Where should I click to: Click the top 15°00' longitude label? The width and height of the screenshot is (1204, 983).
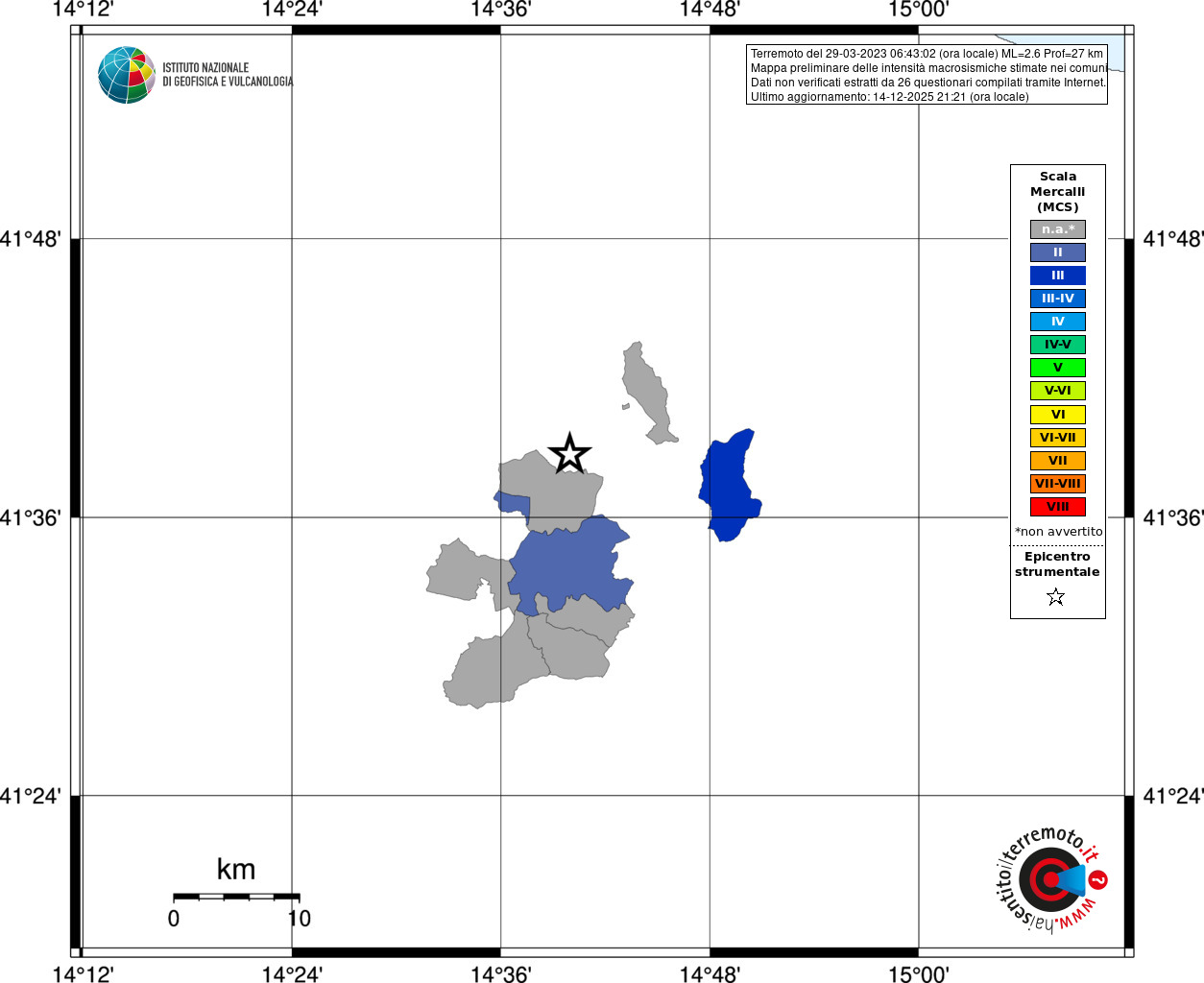click(919, 10)
